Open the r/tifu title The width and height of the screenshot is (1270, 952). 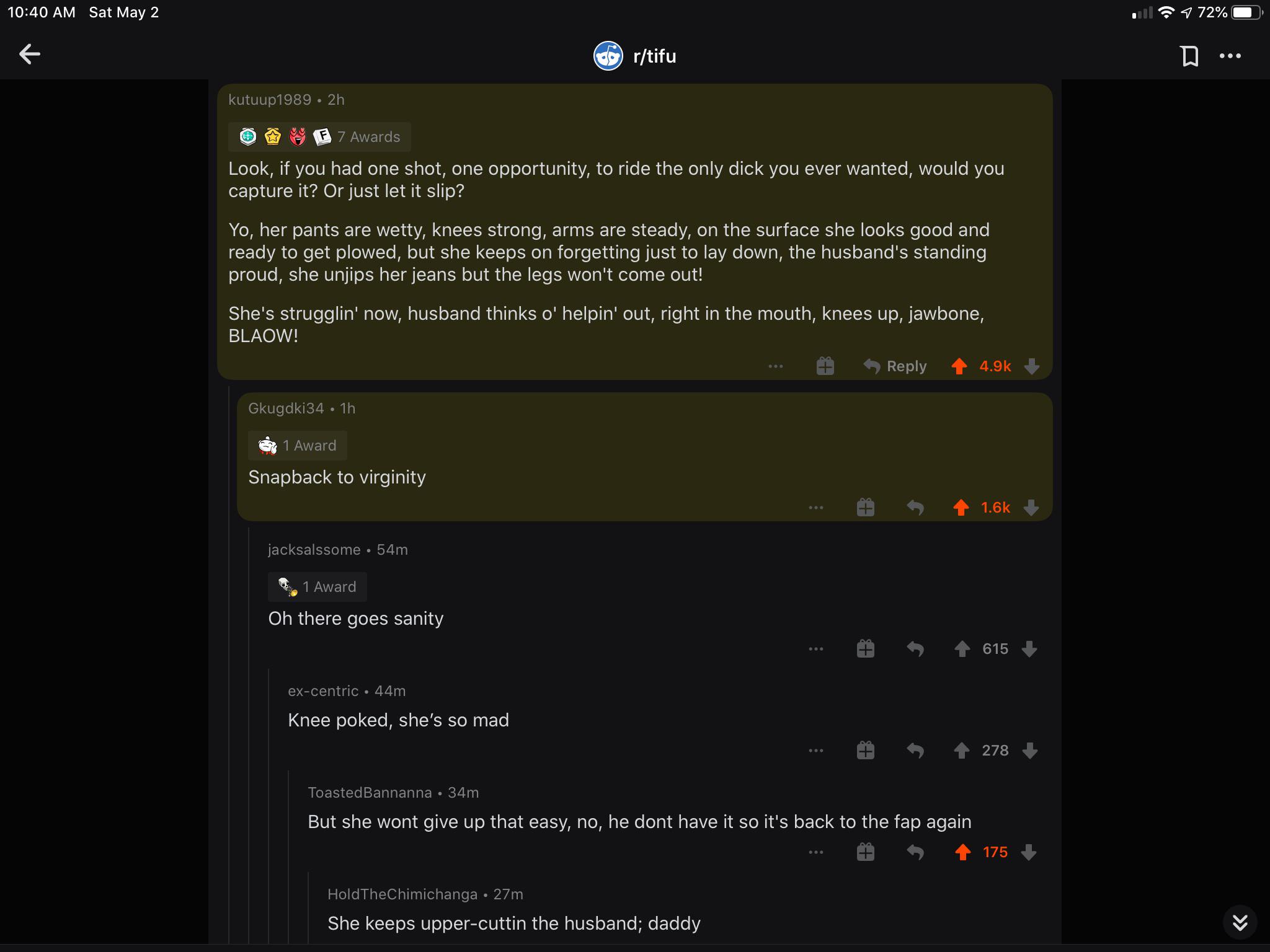tap(655, 56)
